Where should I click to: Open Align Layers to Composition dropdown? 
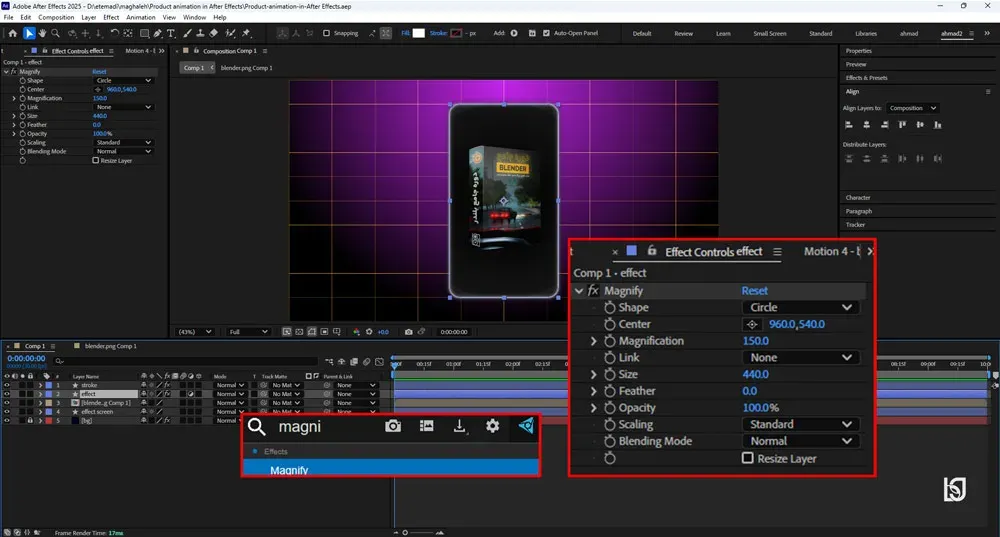click(913, 108)
